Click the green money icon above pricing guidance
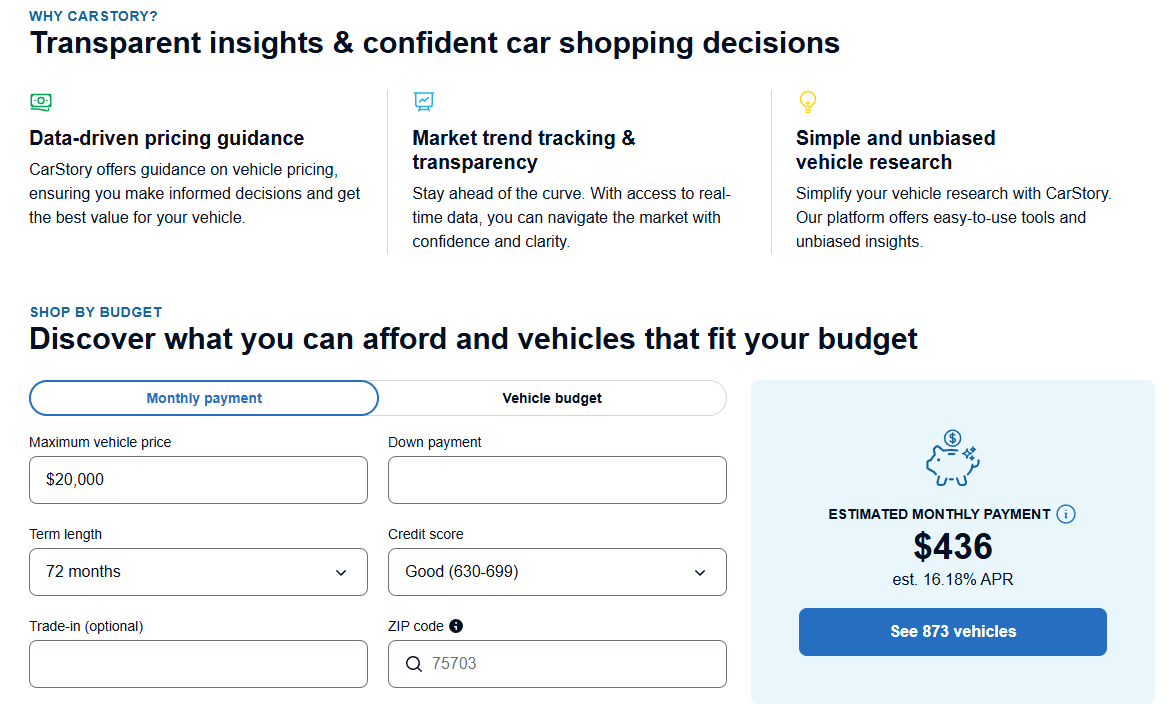 tap(41, 101)
